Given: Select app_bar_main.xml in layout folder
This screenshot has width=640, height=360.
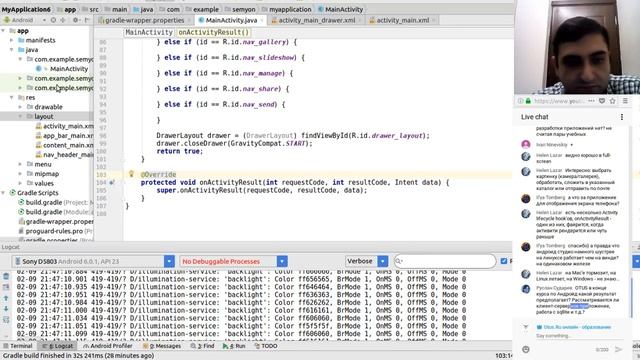Looking at the screenshot, I should click(64, 136).
